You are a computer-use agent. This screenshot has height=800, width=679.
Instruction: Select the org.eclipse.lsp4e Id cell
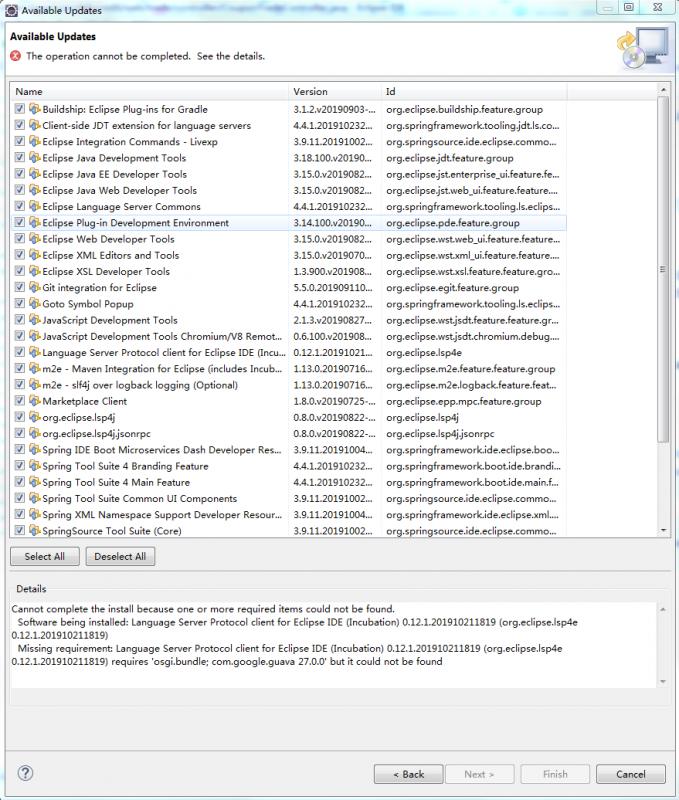424,353
